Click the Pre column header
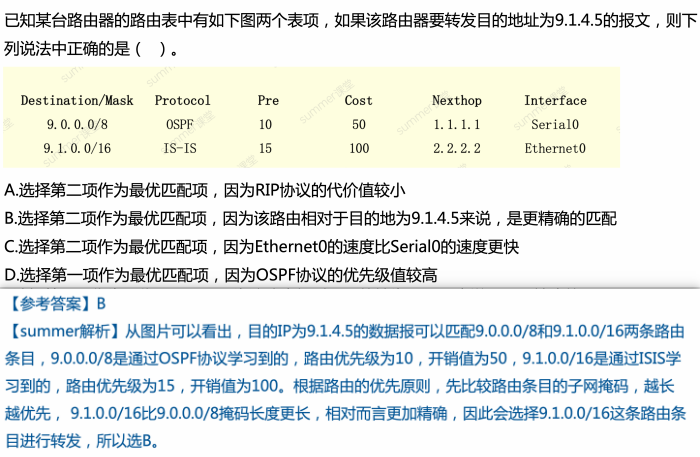Viewport: 700px width, 457px height. coord(268,101)
